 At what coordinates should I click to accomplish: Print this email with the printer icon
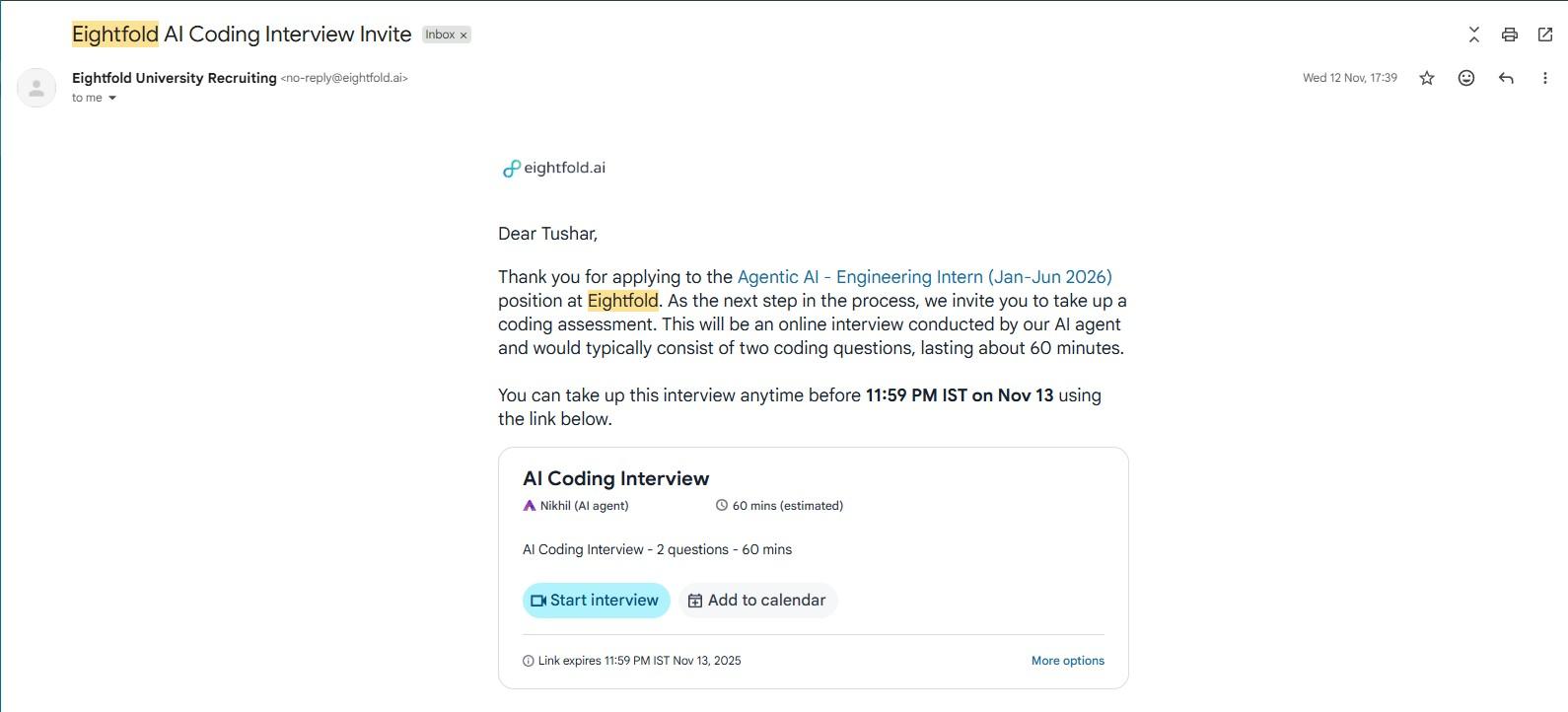tap(1509, 35)
